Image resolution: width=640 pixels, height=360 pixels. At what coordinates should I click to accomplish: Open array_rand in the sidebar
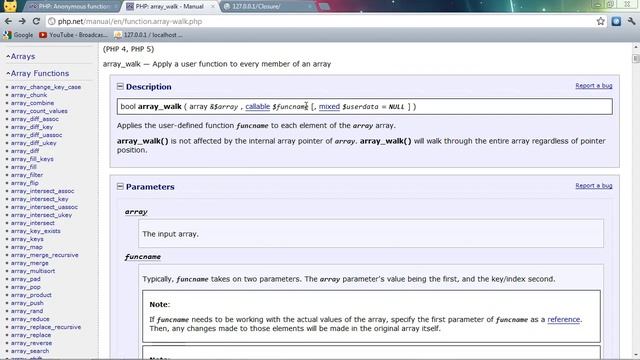tap(27, 311)
